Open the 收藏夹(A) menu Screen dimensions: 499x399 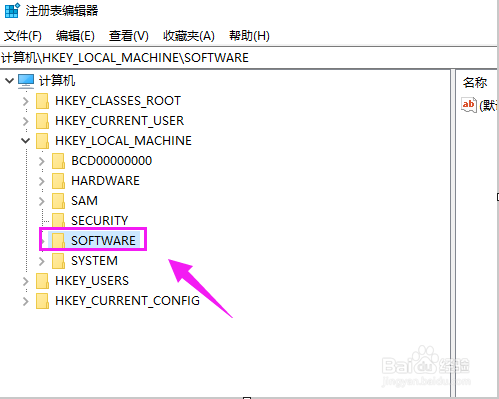(189, 36)
